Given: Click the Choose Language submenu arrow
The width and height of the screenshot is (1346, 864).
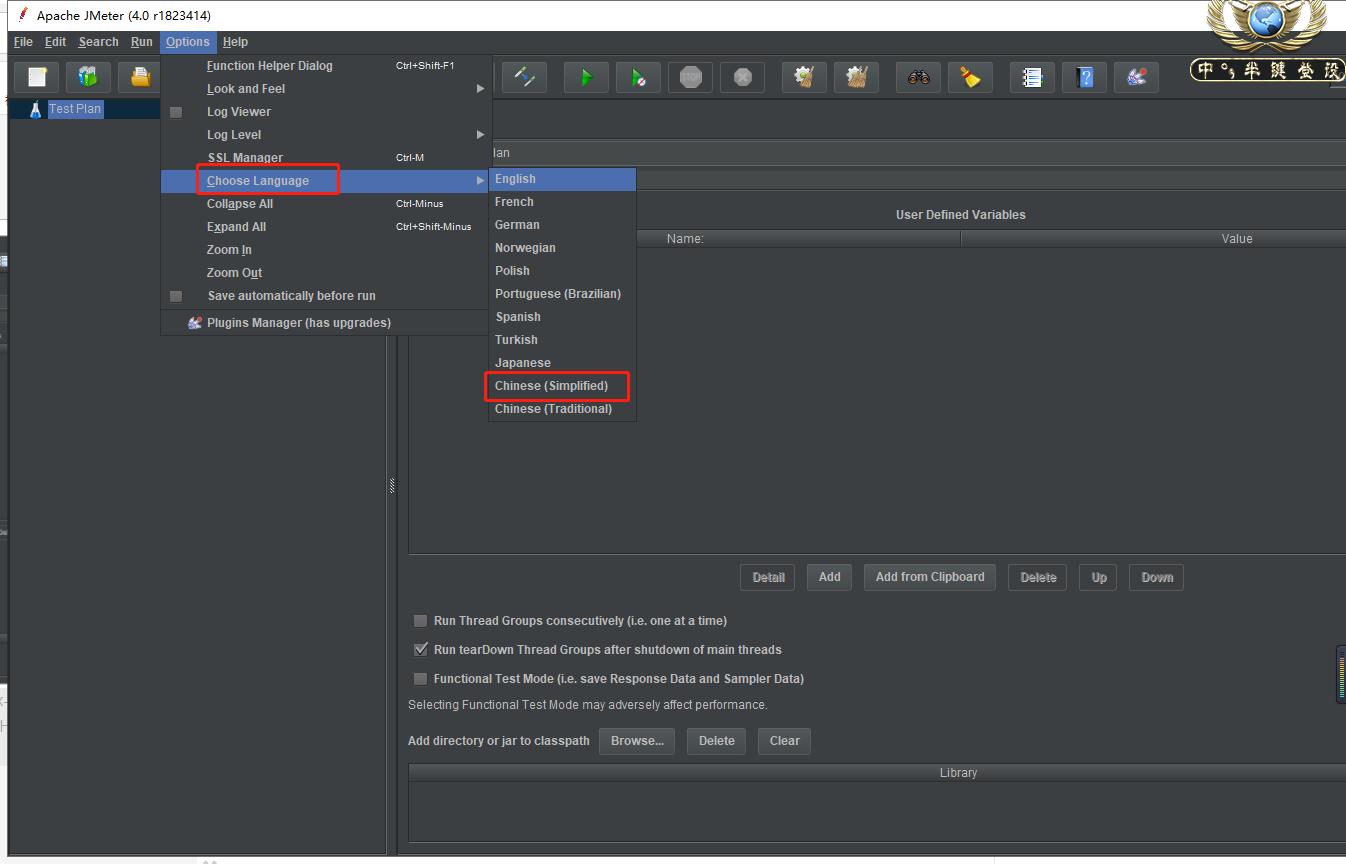Looking at the screenshot, I should 480,181.
